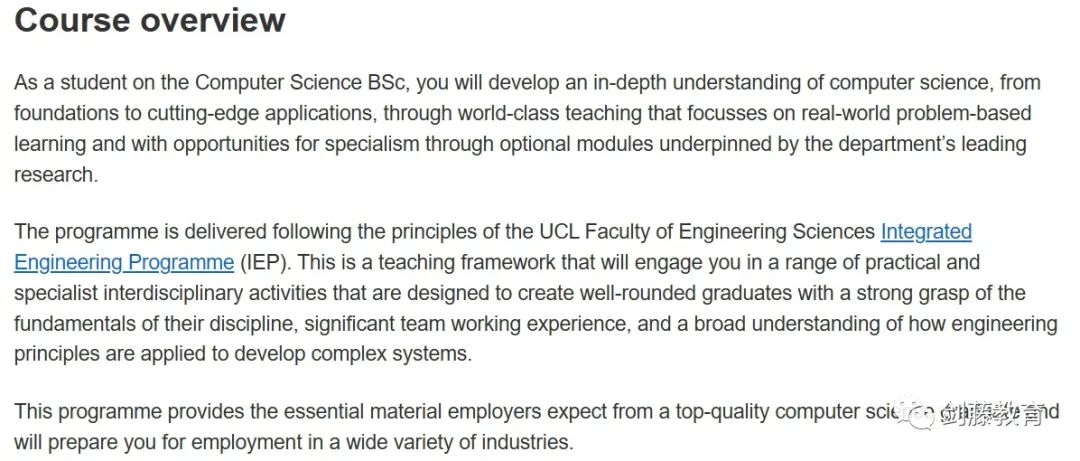Click the words 'Computer Science BSc'
The height and width of the screenshot is (461, 1080).
tap(303, 83)
